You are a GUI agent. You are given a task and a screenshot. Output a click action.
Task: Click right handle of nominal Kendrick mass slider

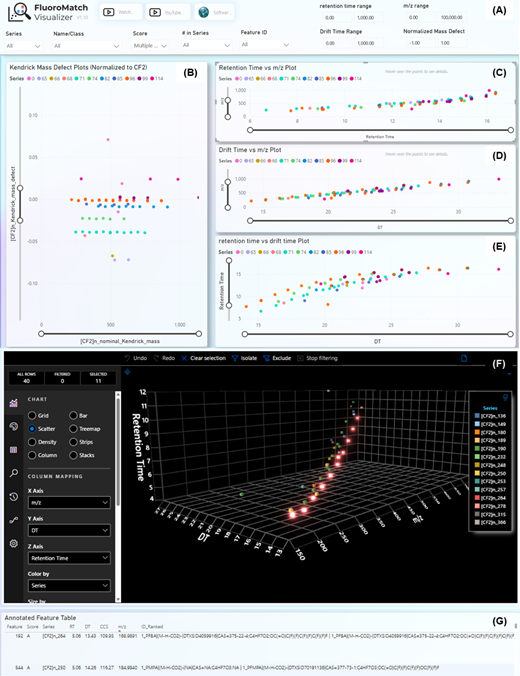pos(198,333)
